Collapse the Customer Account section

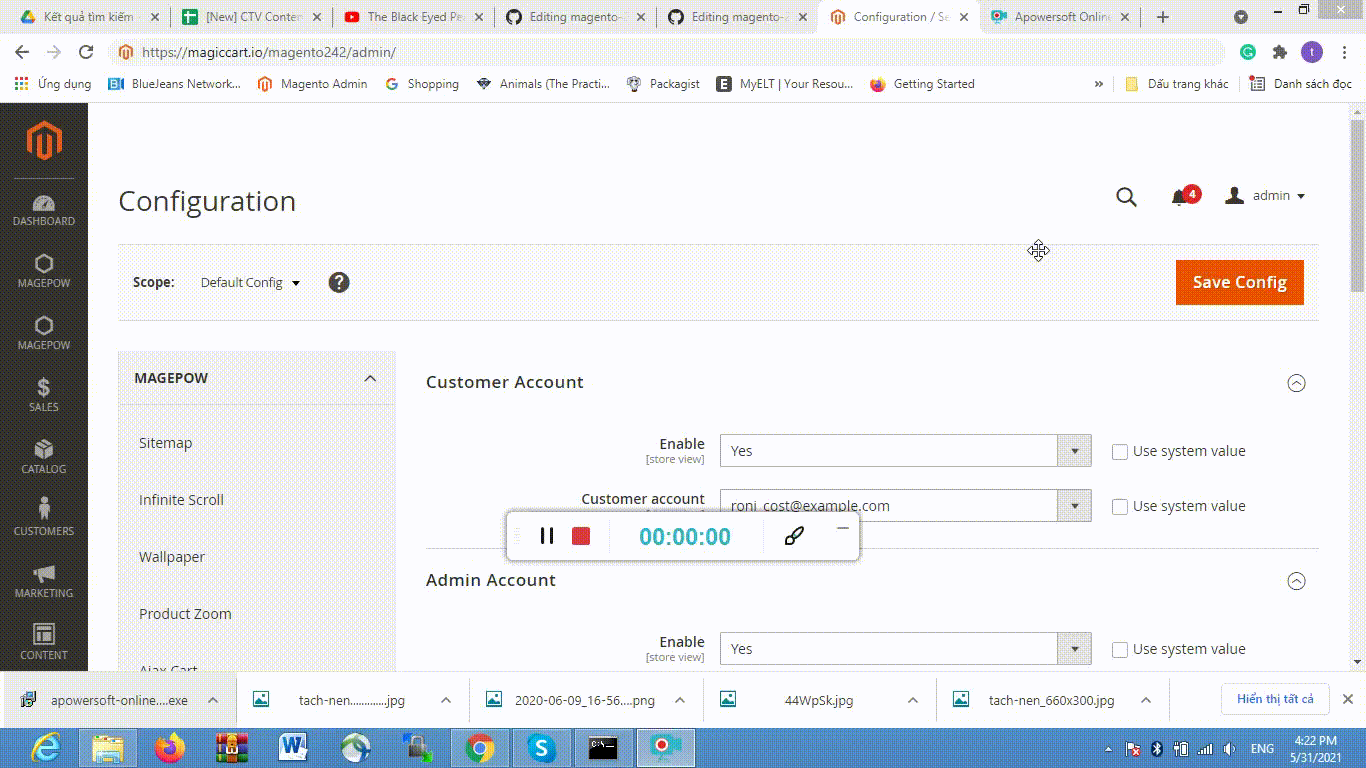tap(1296, 383)
